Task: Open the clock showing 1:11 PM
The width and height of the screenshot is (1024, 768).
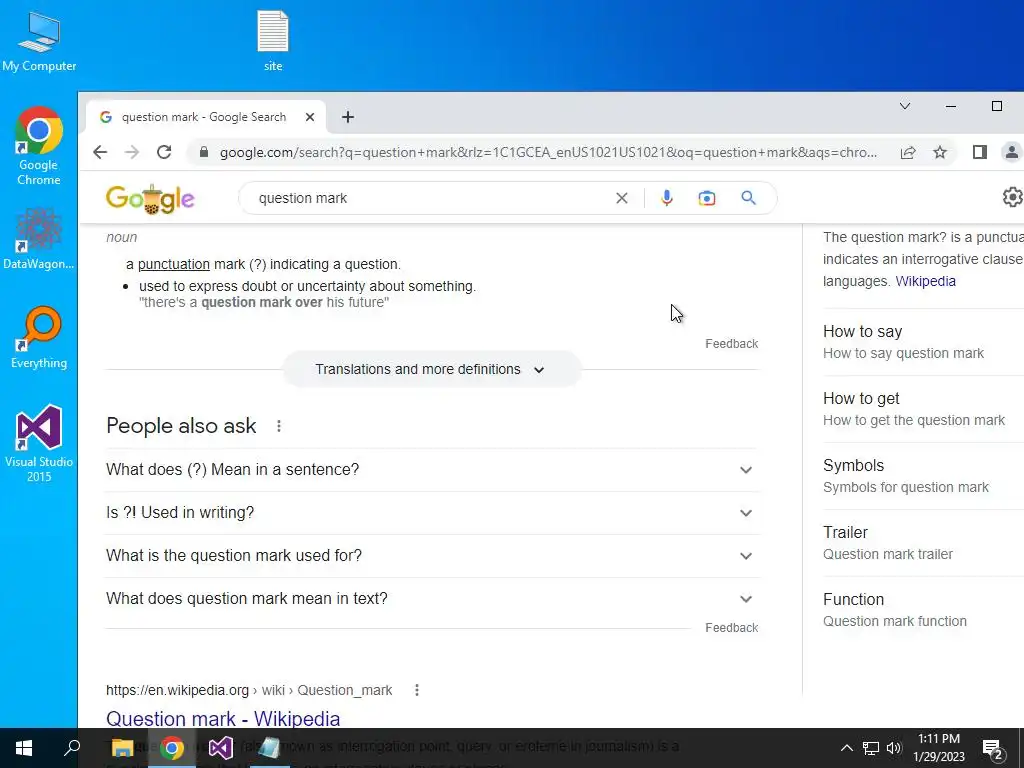Action: (x=939, y=748)
